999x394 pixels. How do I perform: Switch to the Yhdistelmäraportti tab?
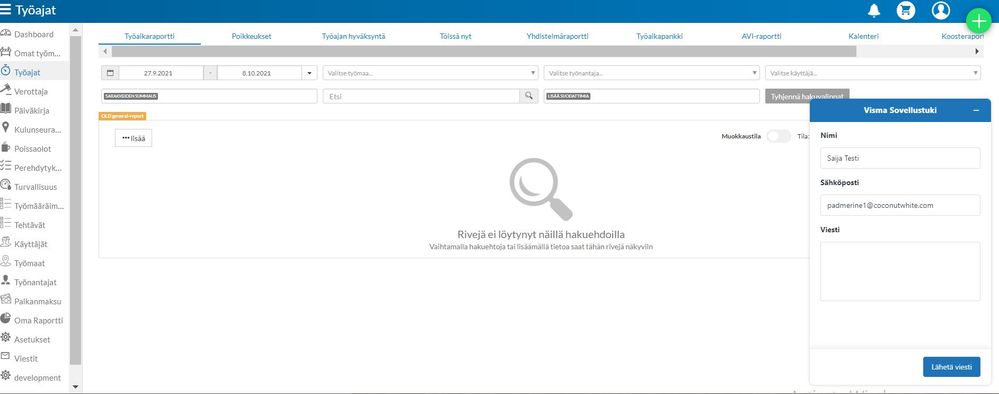coord(557,36)
